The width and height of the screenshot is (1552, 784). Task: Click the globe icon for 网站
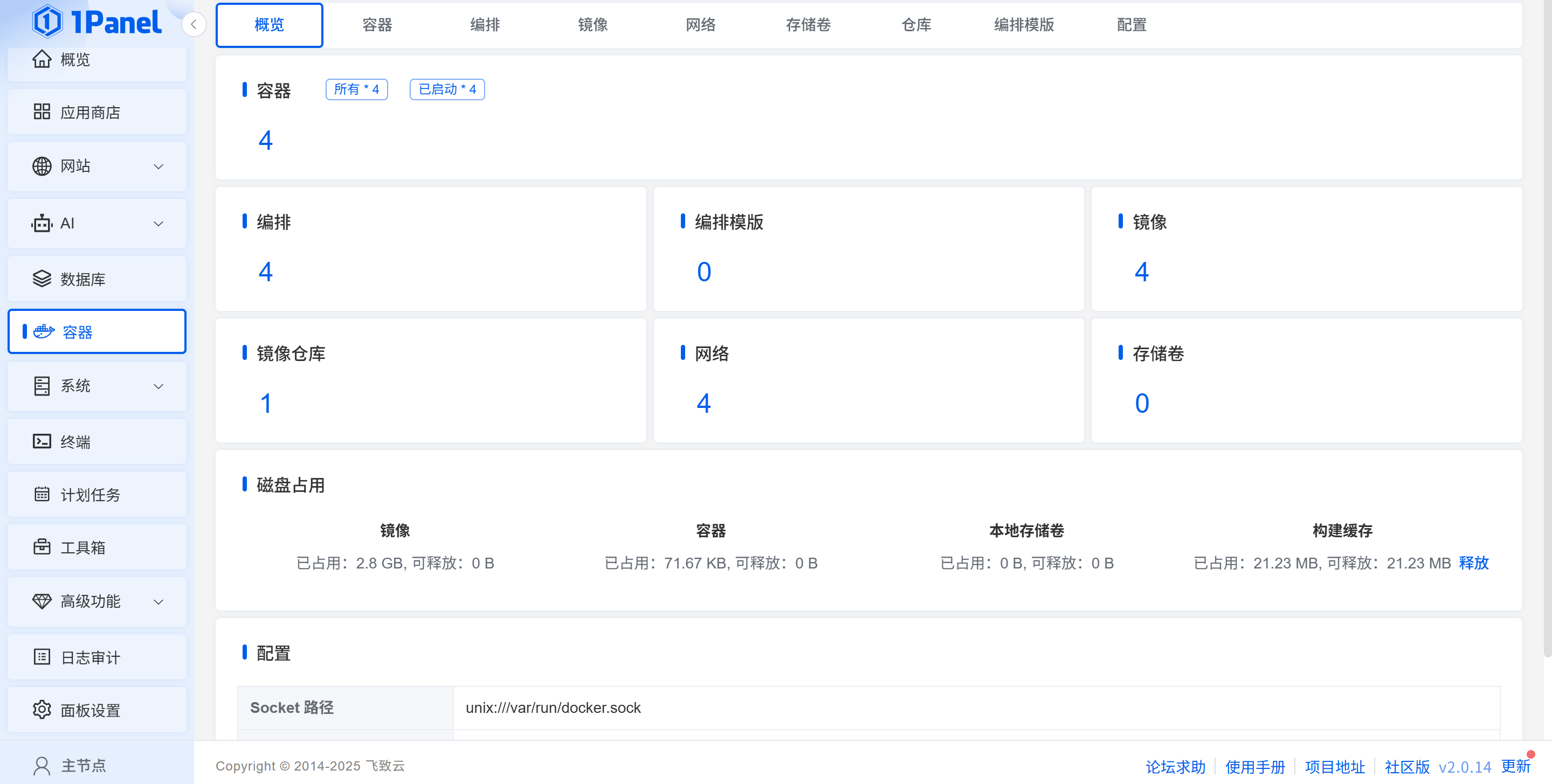[42, 166]
